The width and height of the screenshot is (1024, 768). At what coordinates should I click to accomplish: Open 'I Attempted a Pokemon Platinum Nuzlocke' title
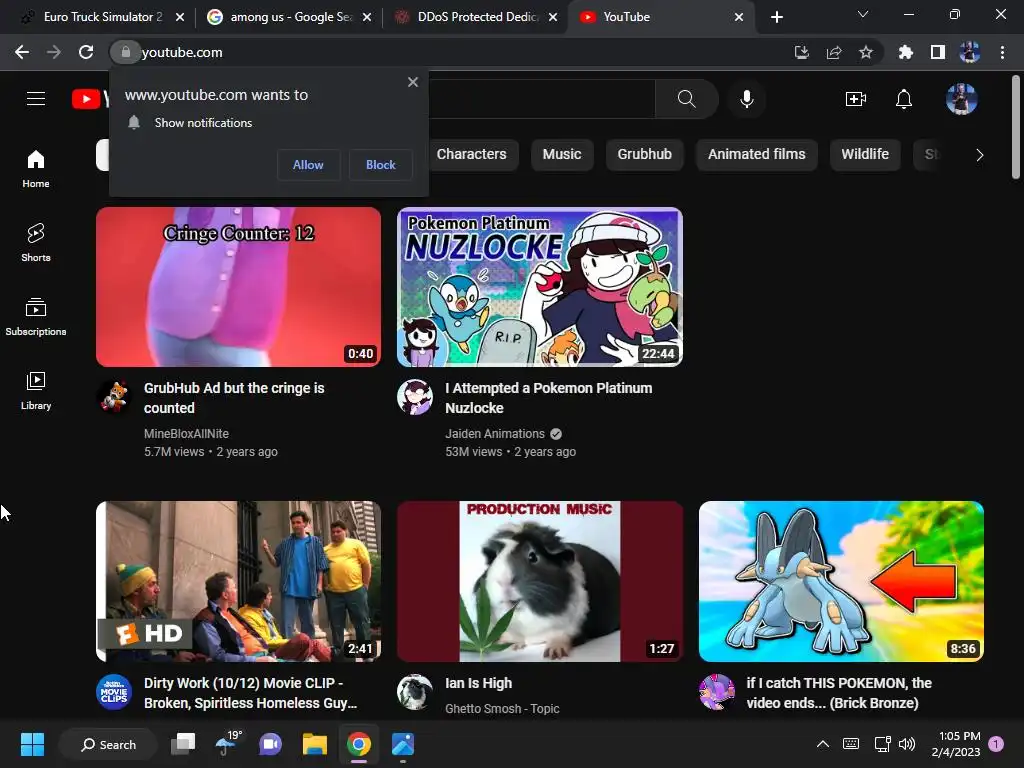549,398
